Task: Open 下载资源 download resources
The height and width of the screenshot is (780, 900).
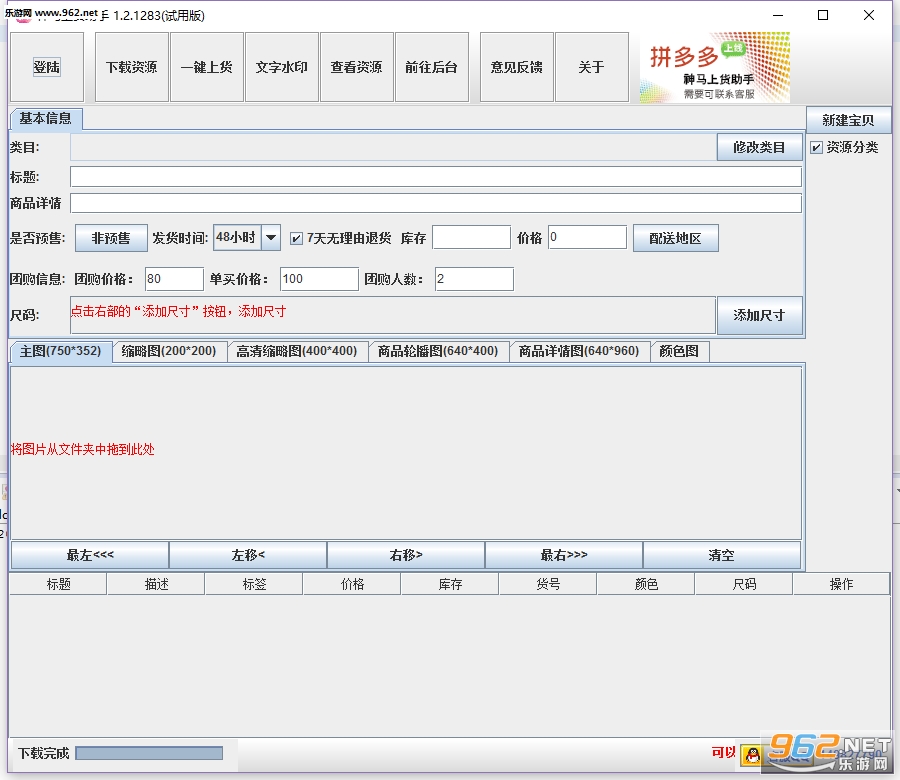Action: [131, 67]
